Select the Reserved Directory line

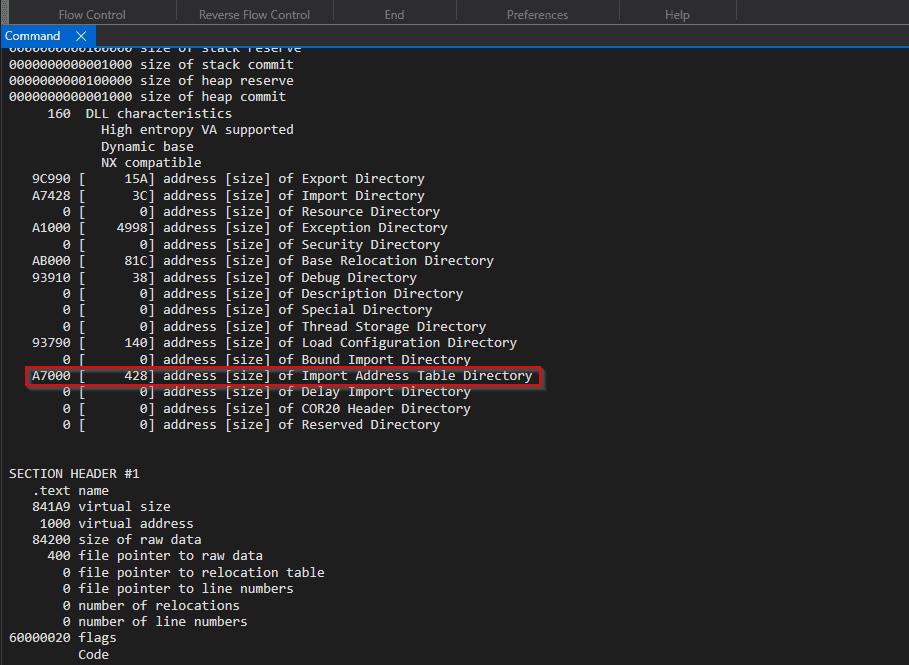(x=252, y=425)
